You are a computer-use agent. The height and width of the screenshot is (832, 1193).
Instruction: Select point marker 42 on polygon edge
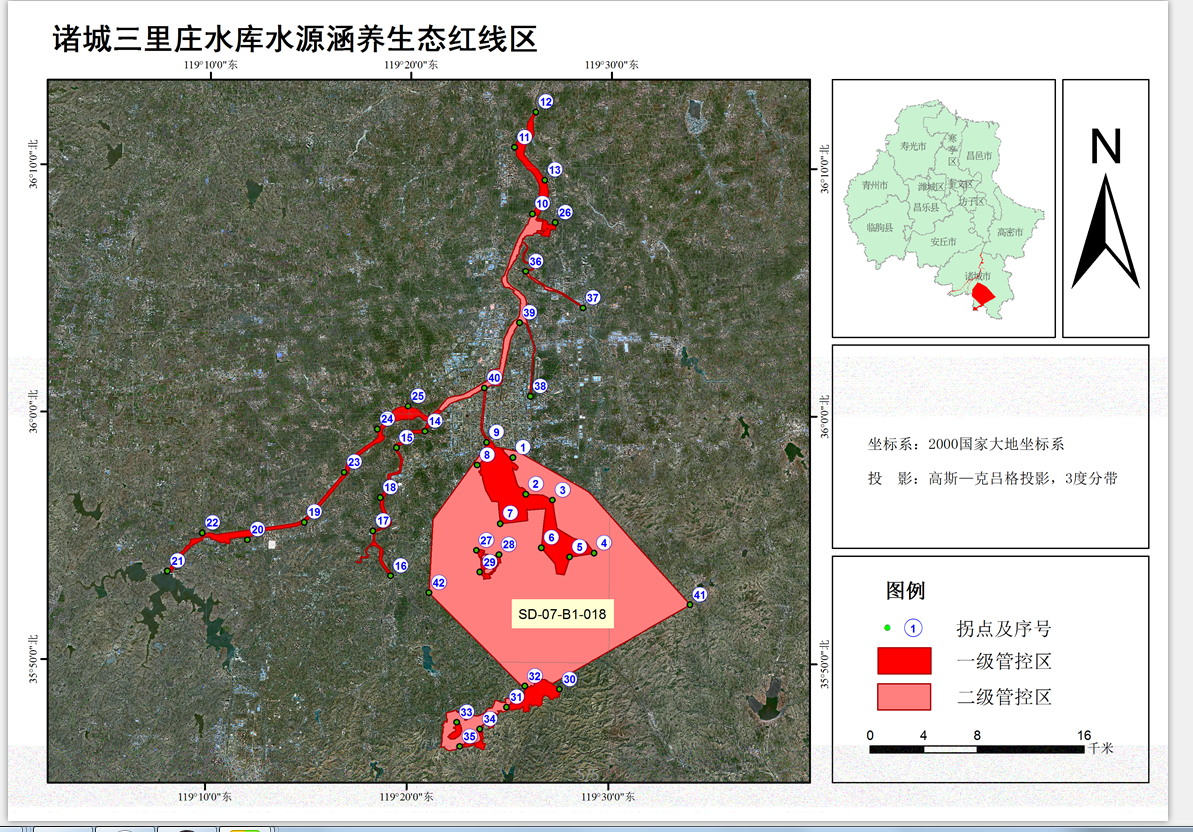pyautogui.click(x=438, y=583)
